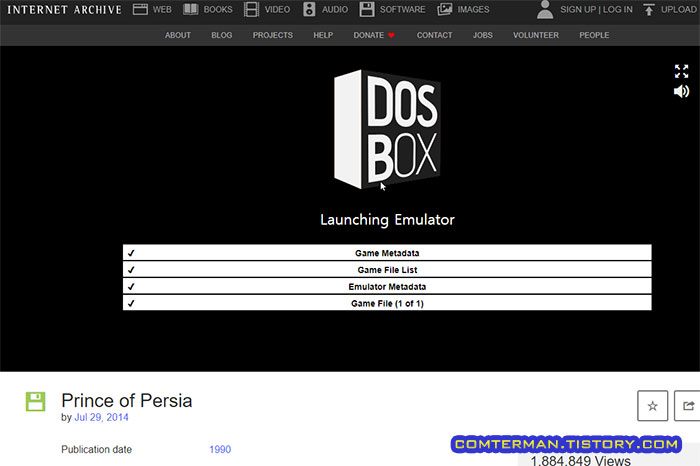Open the HELP link
The height and width of the screenshot is (466, 700).
pos(323,35)
